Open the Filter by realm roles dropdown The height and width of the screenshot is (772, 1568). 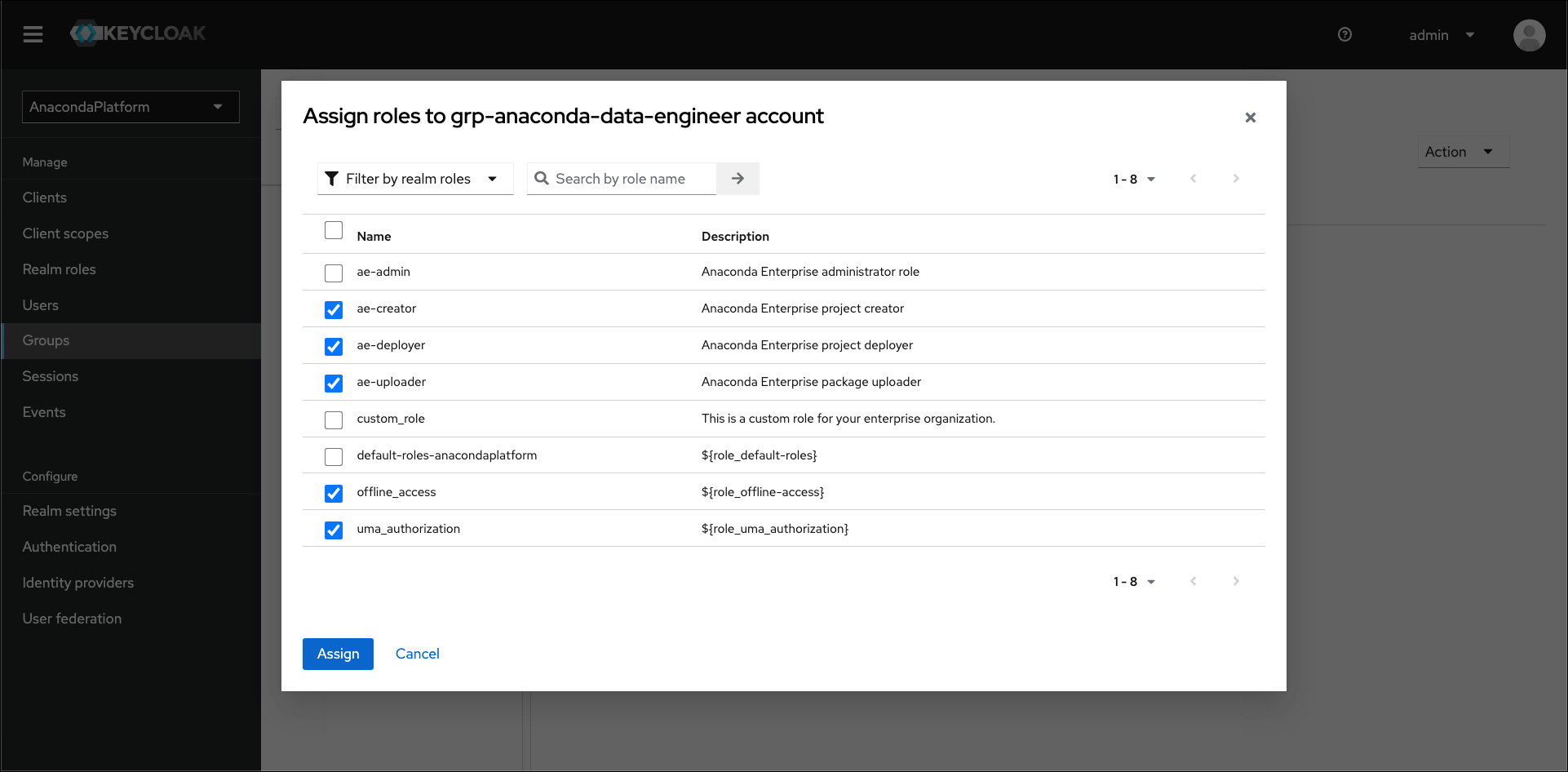coord(414,179)
